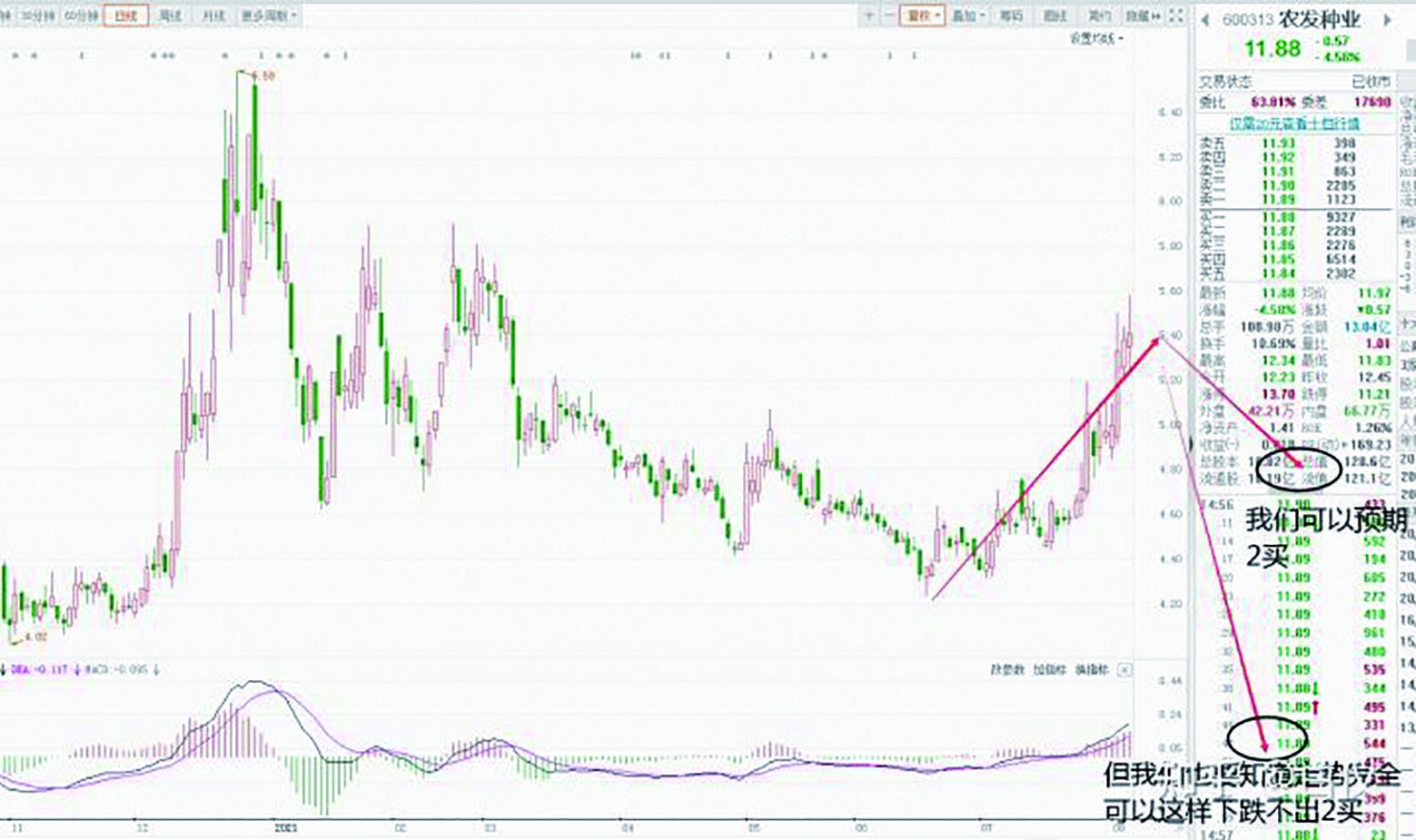This screenshot has width=1416, height=840.
Task: Close the MACD indicator panel
Action: pos(1124,670)
